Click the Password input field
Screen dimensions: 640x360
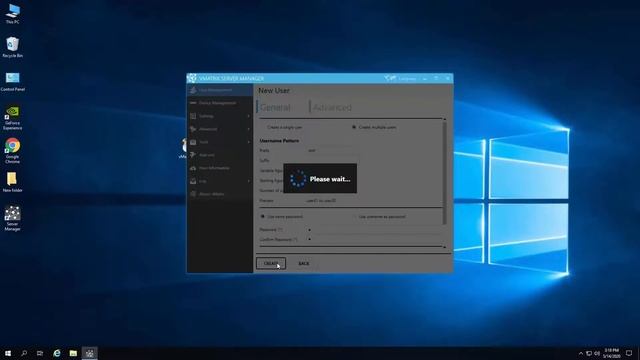[x=375, y=230]
